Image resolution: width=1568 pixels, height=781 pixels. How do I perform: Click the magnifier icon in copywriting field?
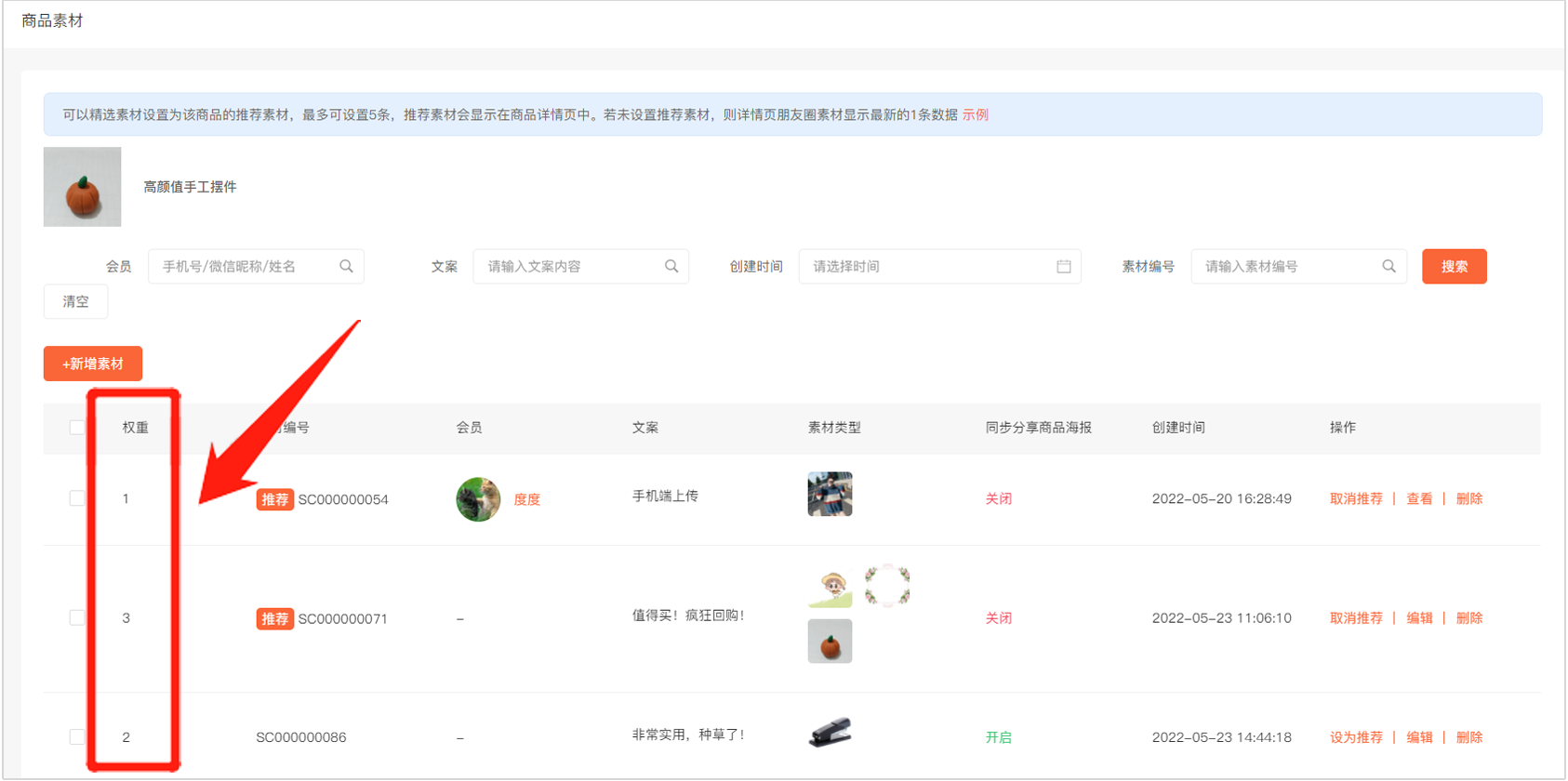coord(671,267)
